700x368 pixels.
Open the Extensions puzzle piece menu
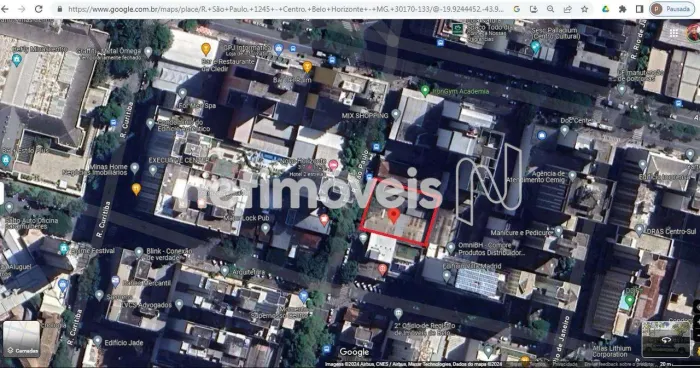click(x=622, y=9)
